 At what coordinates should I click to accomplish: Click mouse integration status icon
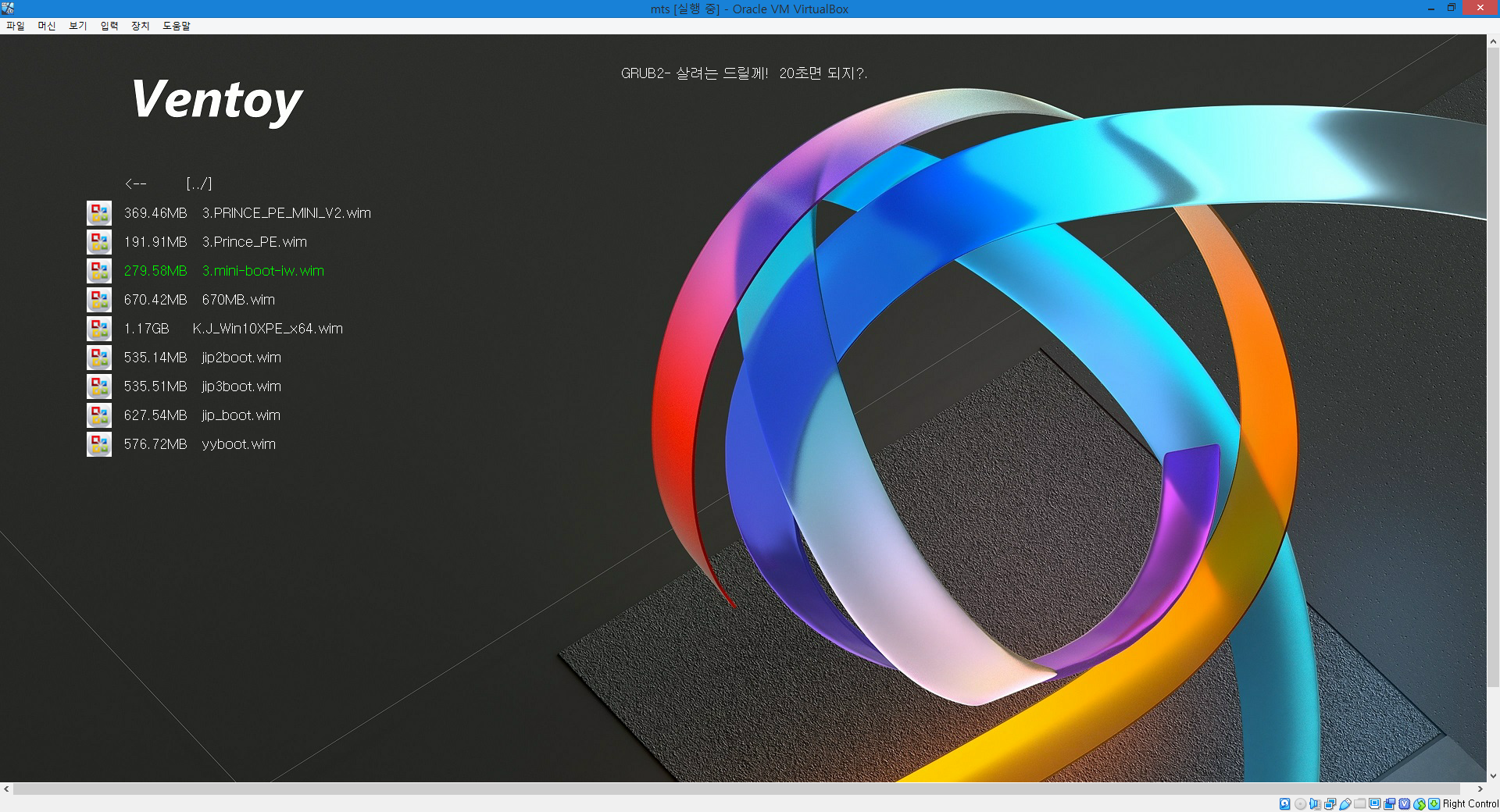pos(1419,803)
